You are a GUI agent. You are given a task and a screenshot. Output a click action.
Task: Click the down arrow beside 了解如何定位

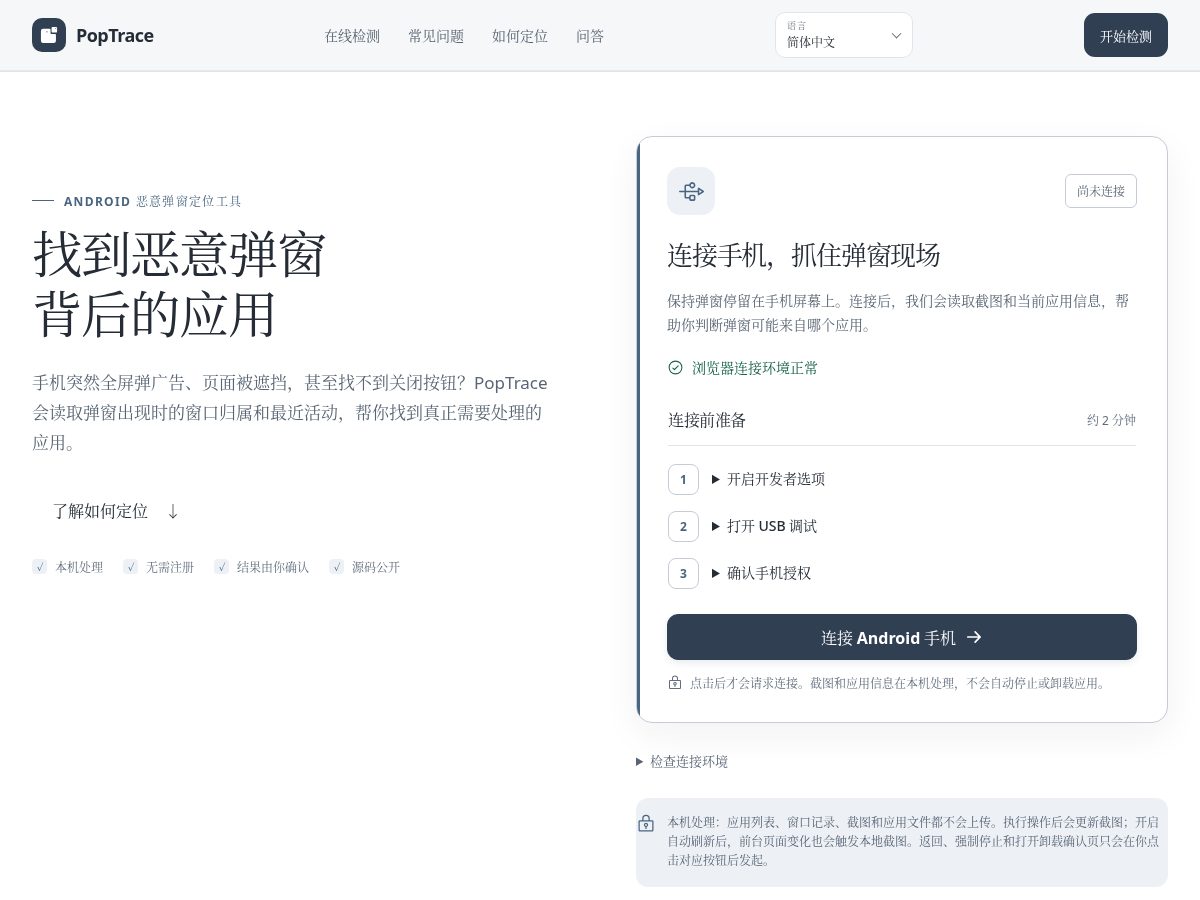coord(173,511)
